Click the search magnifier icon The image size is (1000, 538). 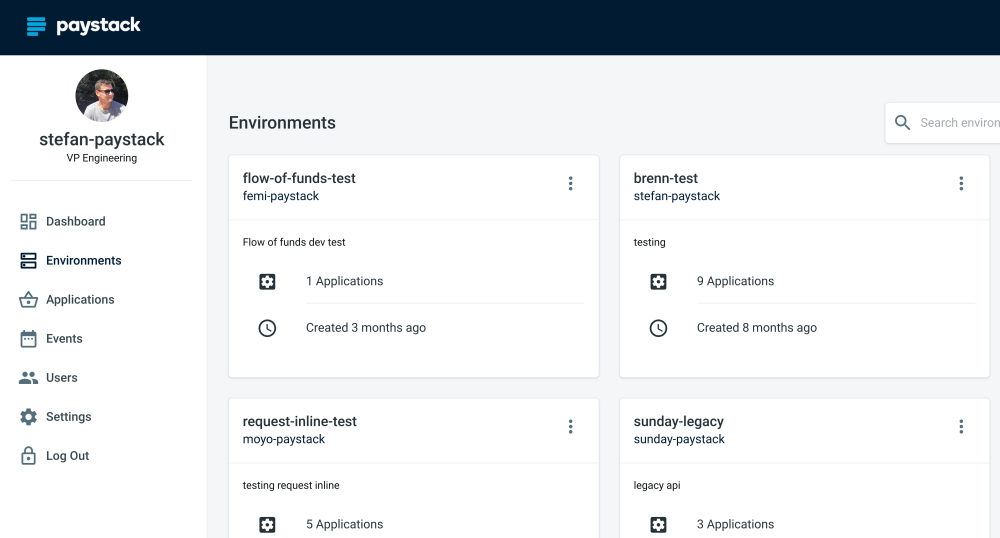[902, 123]
